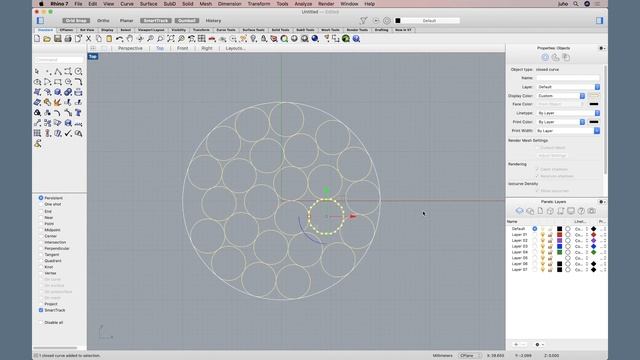640x360 pixels.
Task: Select the Pan hand tool
Action: pos(130,39)
